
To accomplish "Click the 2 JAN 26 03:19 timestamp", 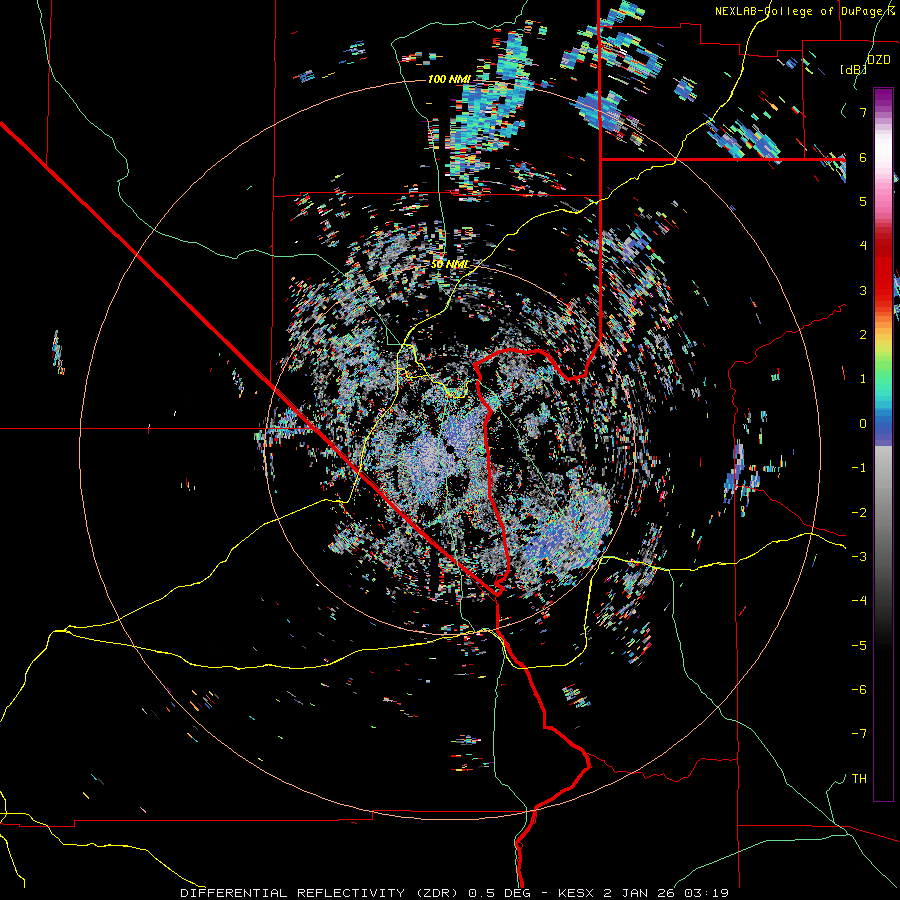I will pos(666,893).
